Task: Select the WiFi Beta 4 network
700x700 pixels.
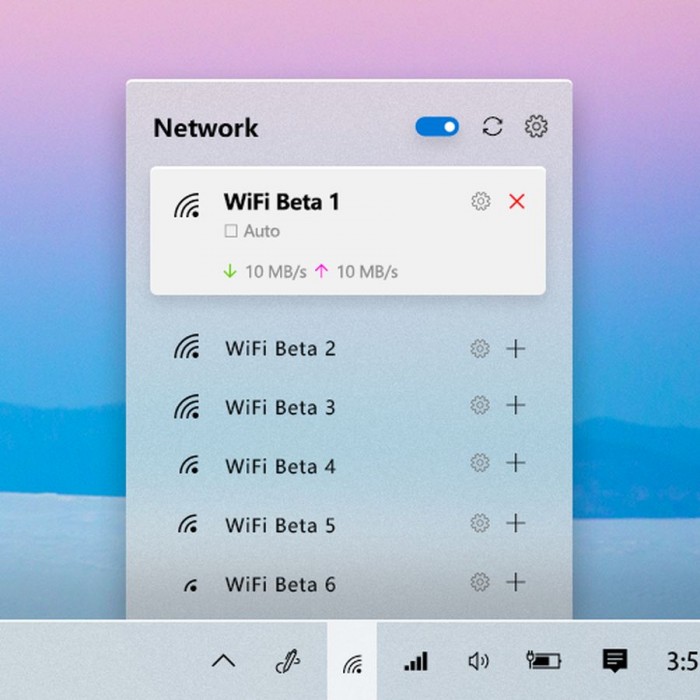Action: (x=280, y=466)
